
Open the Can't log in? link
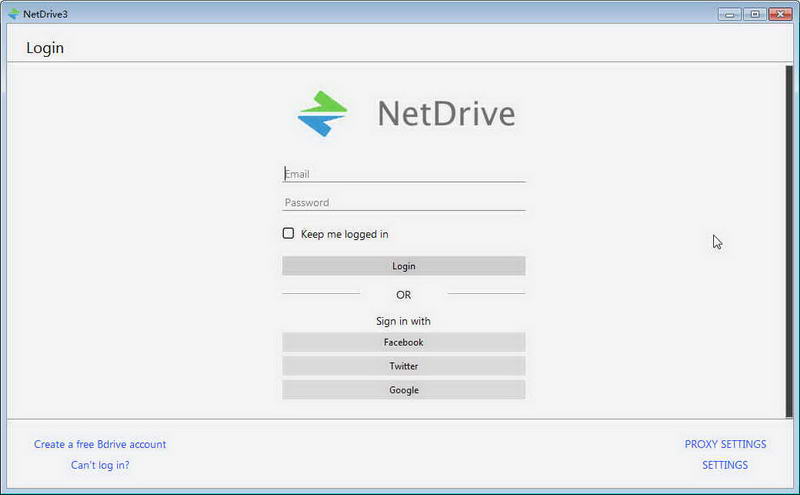(x=100, y=465)
